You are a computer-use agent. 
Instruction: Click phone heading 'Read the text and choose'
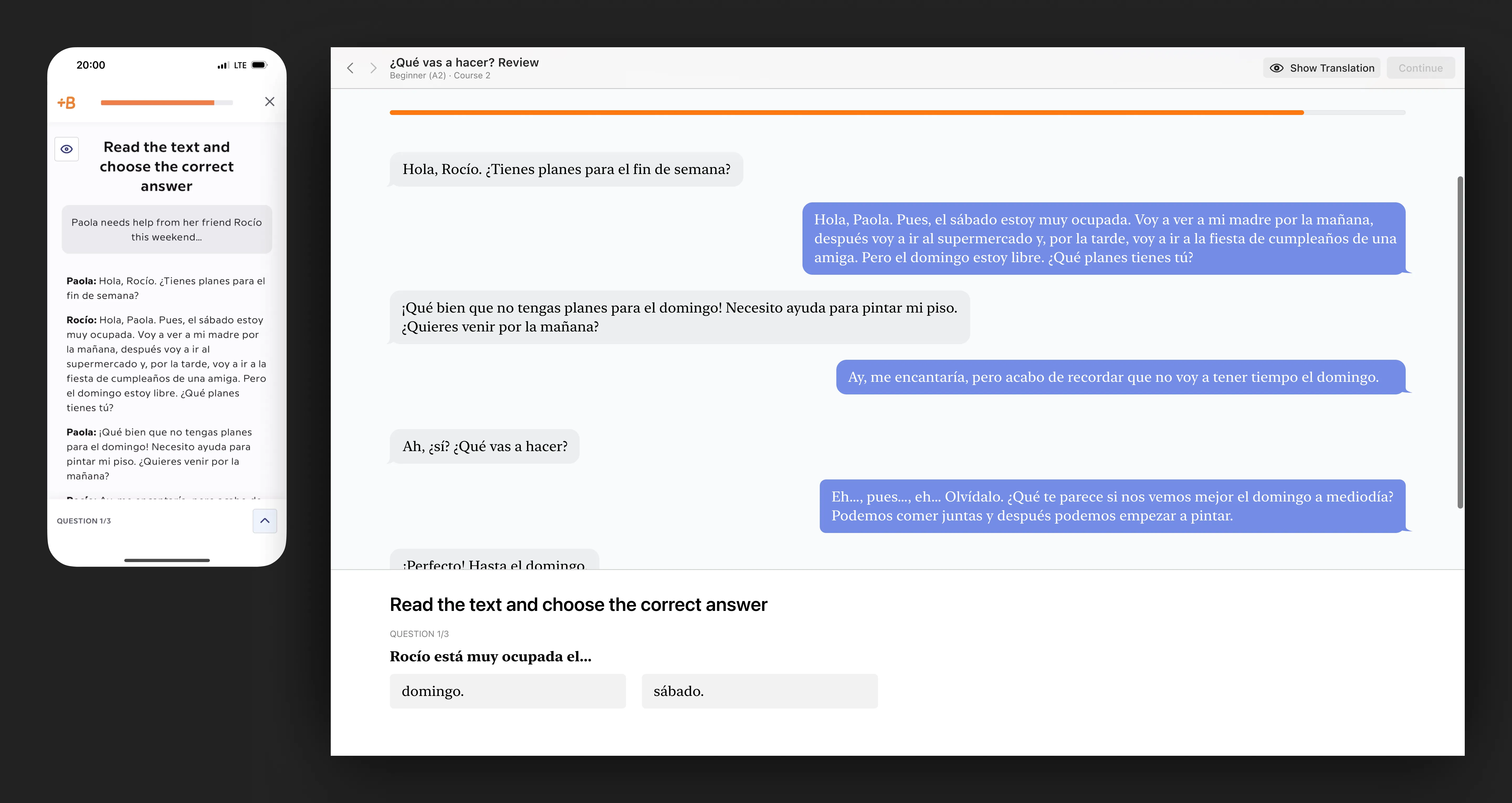(167, 166)
